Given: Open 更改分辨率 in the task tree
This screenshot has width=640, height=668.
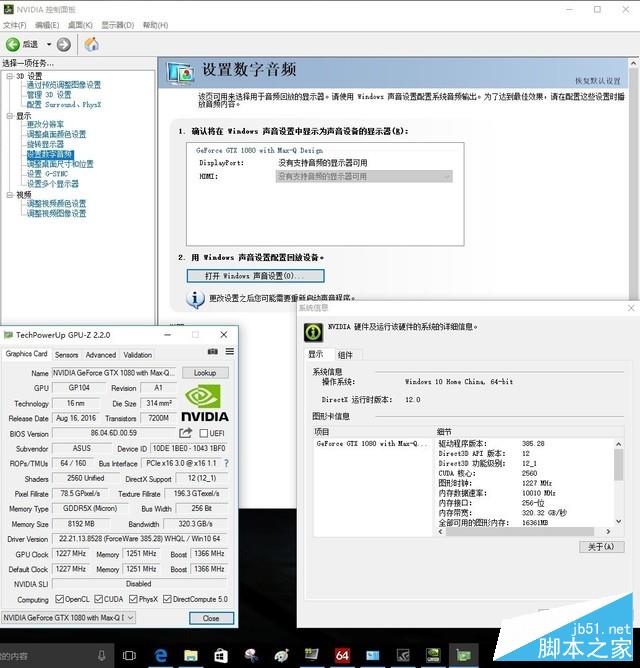Looking at the screenshot, I should [x=45, y=124].
